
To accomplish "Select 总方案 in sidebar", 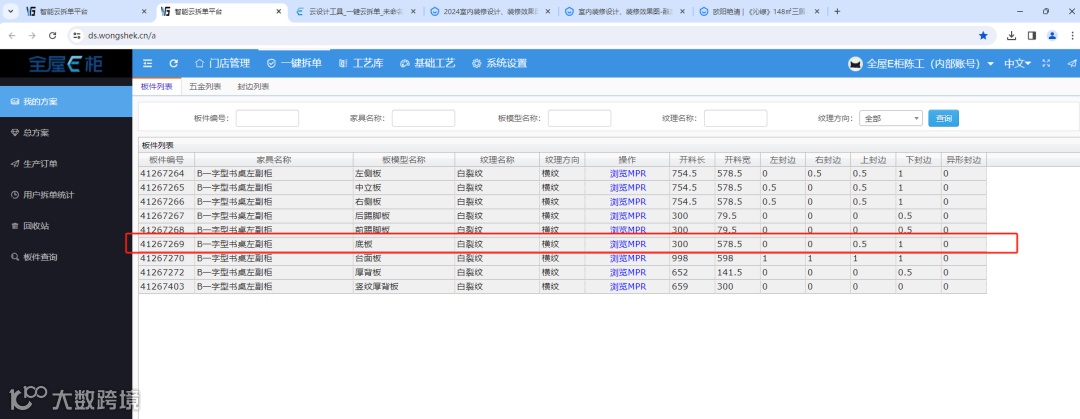I will click(x=66, y=132).
